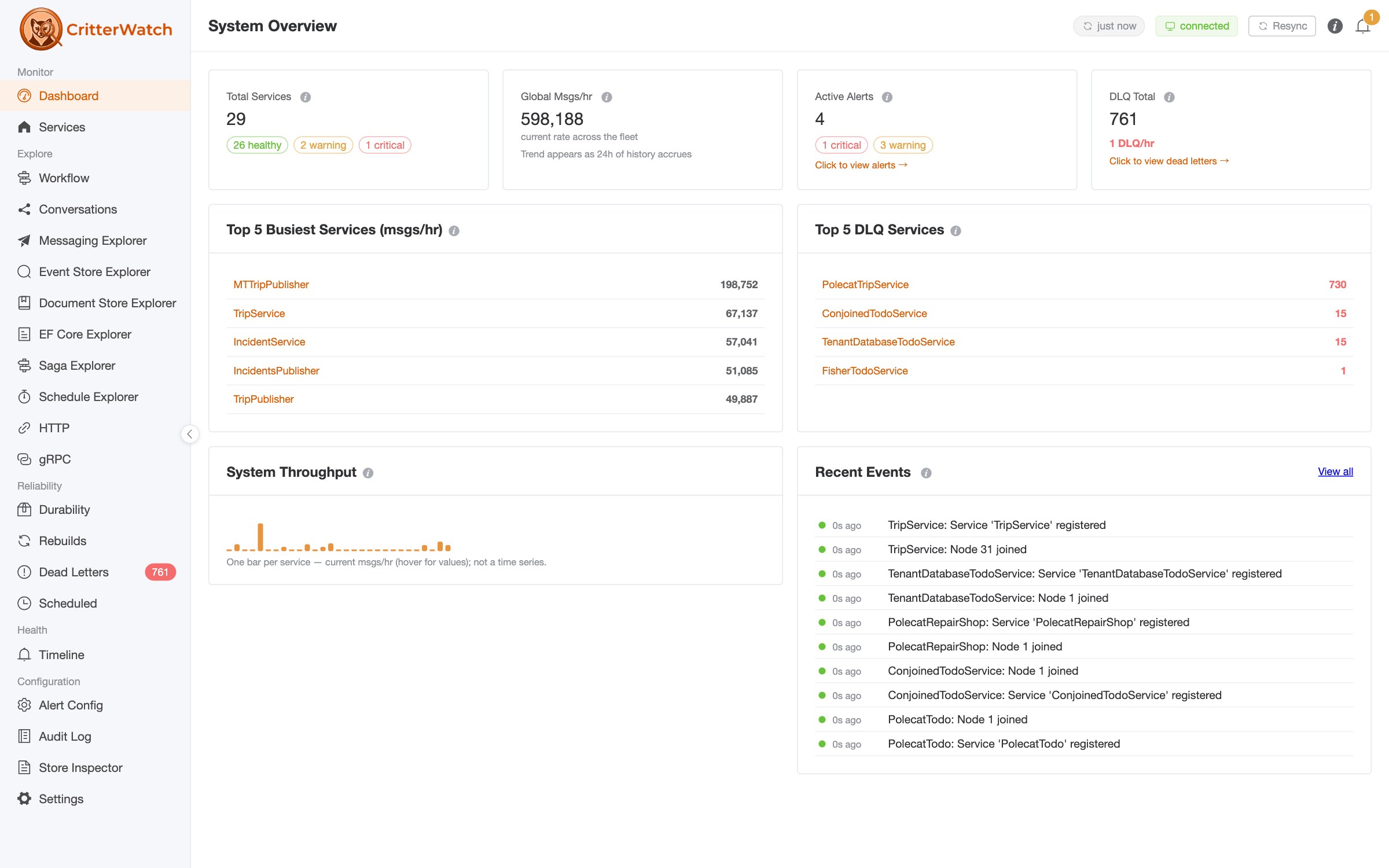The height and width of the screenshot is (868, 1389).
Task: Click the tallest bar in System Throughput chart
Action: [x=260, y=537]
